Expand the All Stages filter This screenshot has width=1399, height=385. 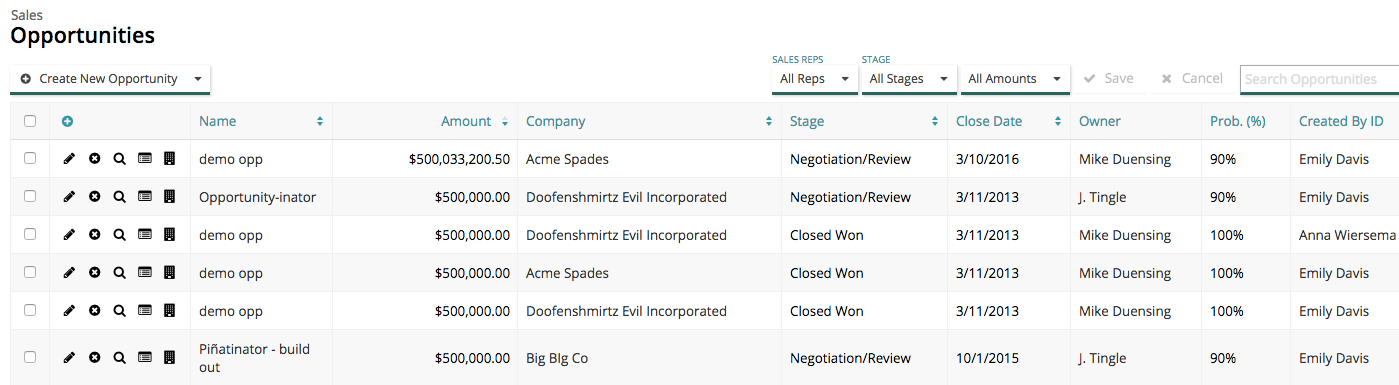tap(909, 79)
